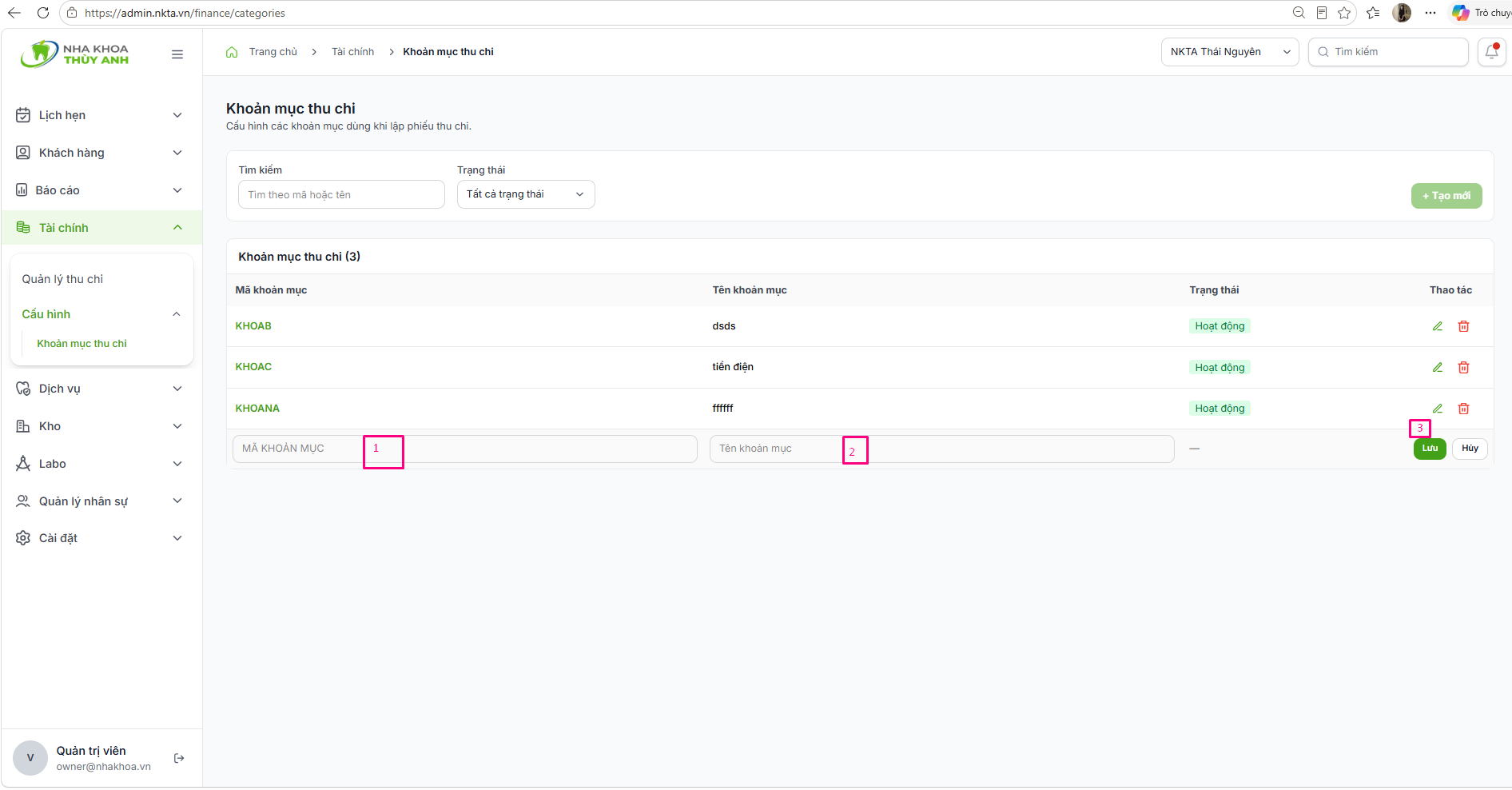The image size is (1512, 790).
Task: Expand the Cài đặt menu
Action: [x=101, y=538]
